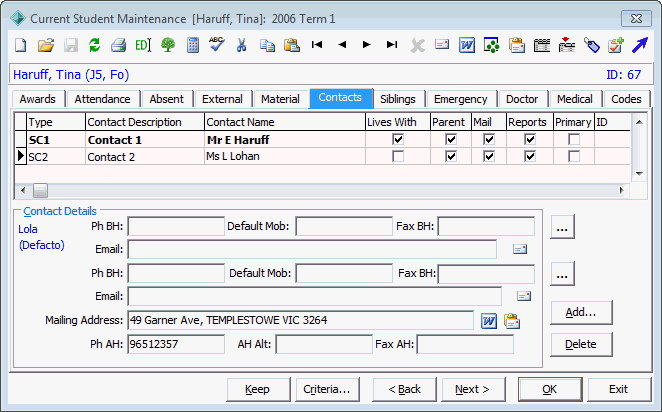Open file with the folder icon
The image size is (662, 412).
46,45
